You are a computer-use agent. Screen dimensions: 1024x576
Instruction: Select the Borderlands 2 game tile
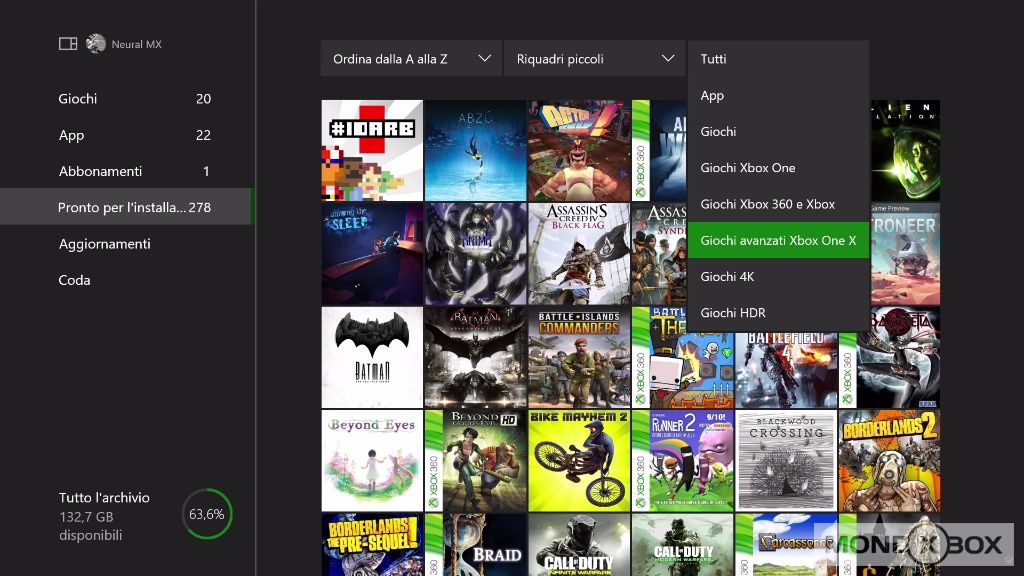coord(888,460)
